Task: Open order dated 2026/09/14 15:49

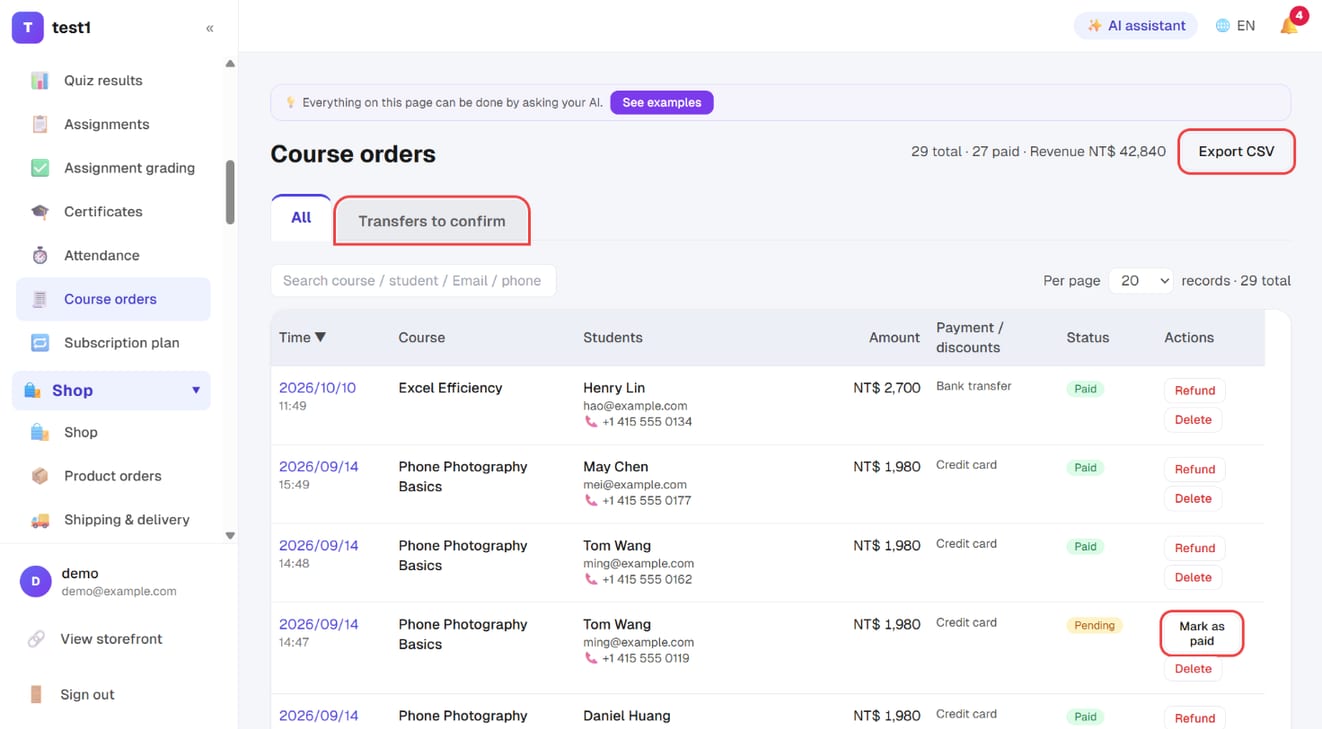Action: [x=317, y=467]
